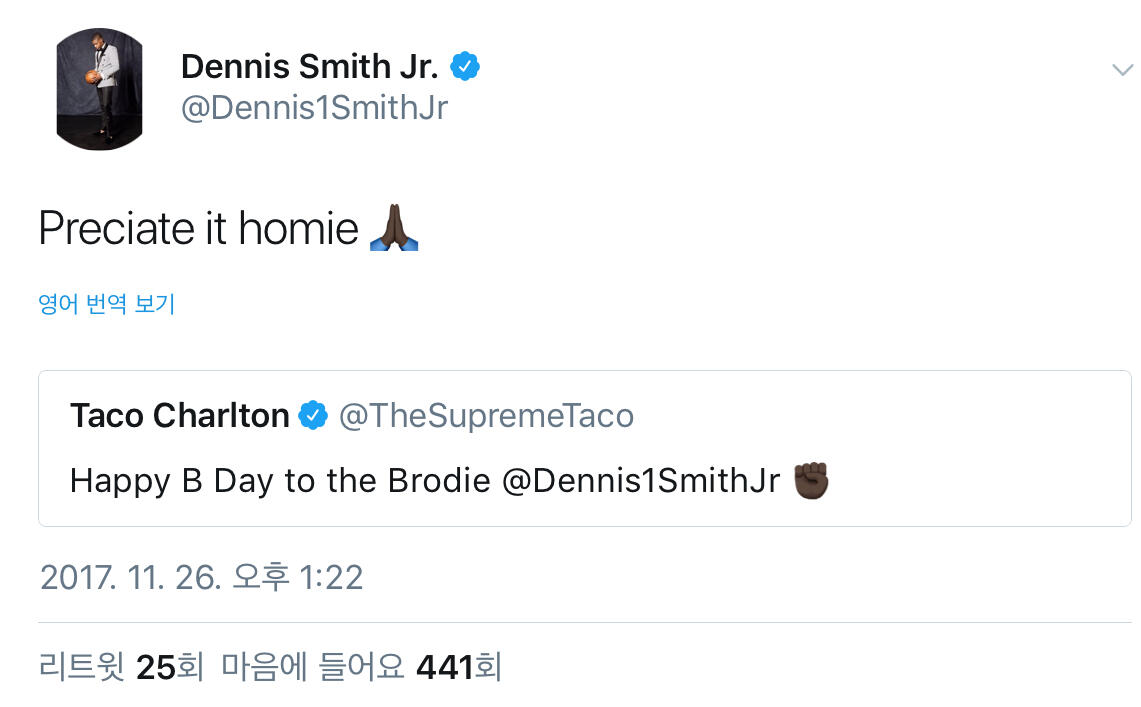Follow the @Dennis1SmithJr mention in quoted tweet
1141x707 pixels.
(640, 481)
